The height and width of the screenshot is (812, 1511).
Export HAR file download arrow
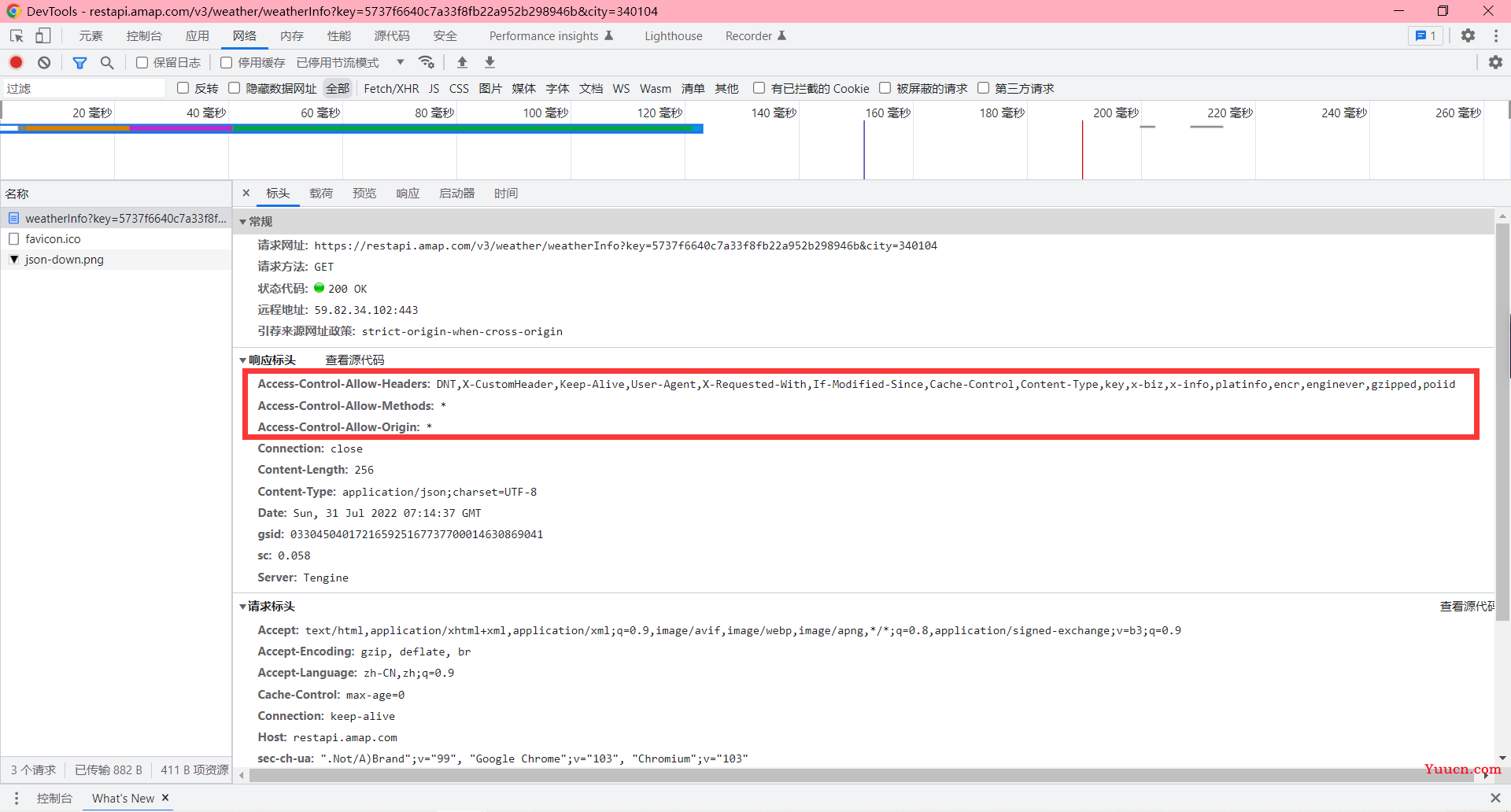tap(490, 62)
